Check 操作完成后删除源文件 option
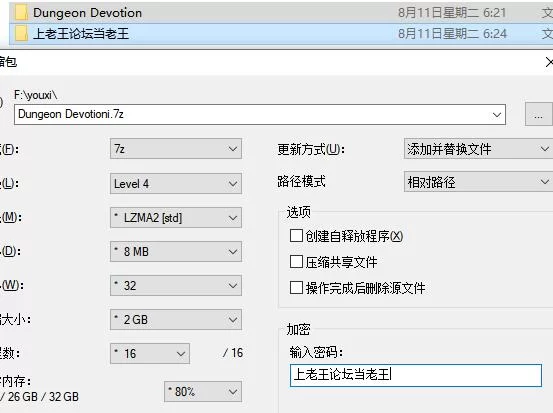 (296, 287)
